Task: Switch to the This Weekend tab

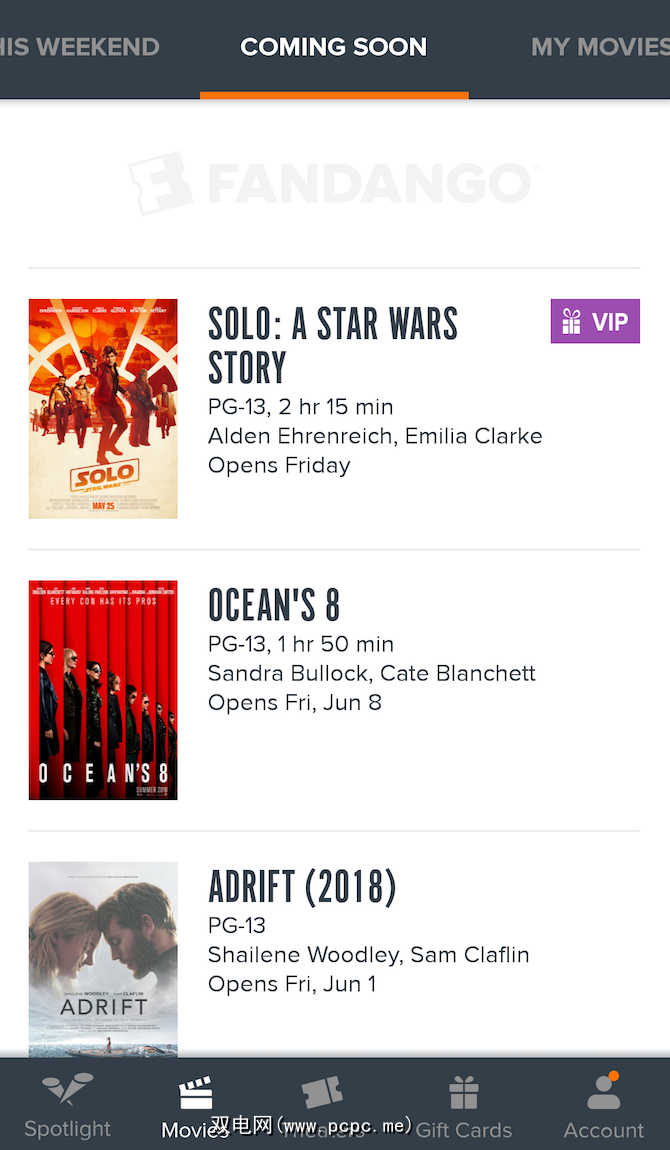Action: [80, 47]
